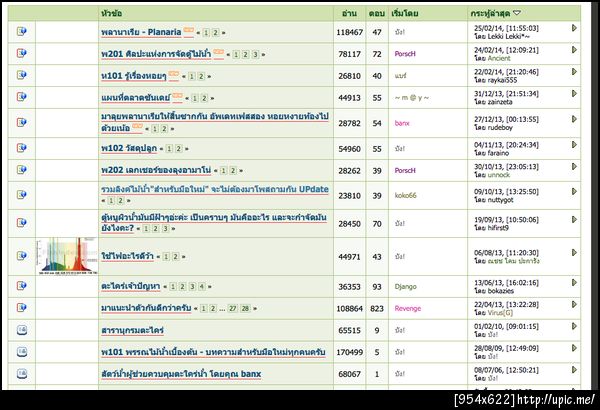Go to last post by Ancient arrow
Image resolution: width=600 pixels, height=410 pixels.
[574, 50]
